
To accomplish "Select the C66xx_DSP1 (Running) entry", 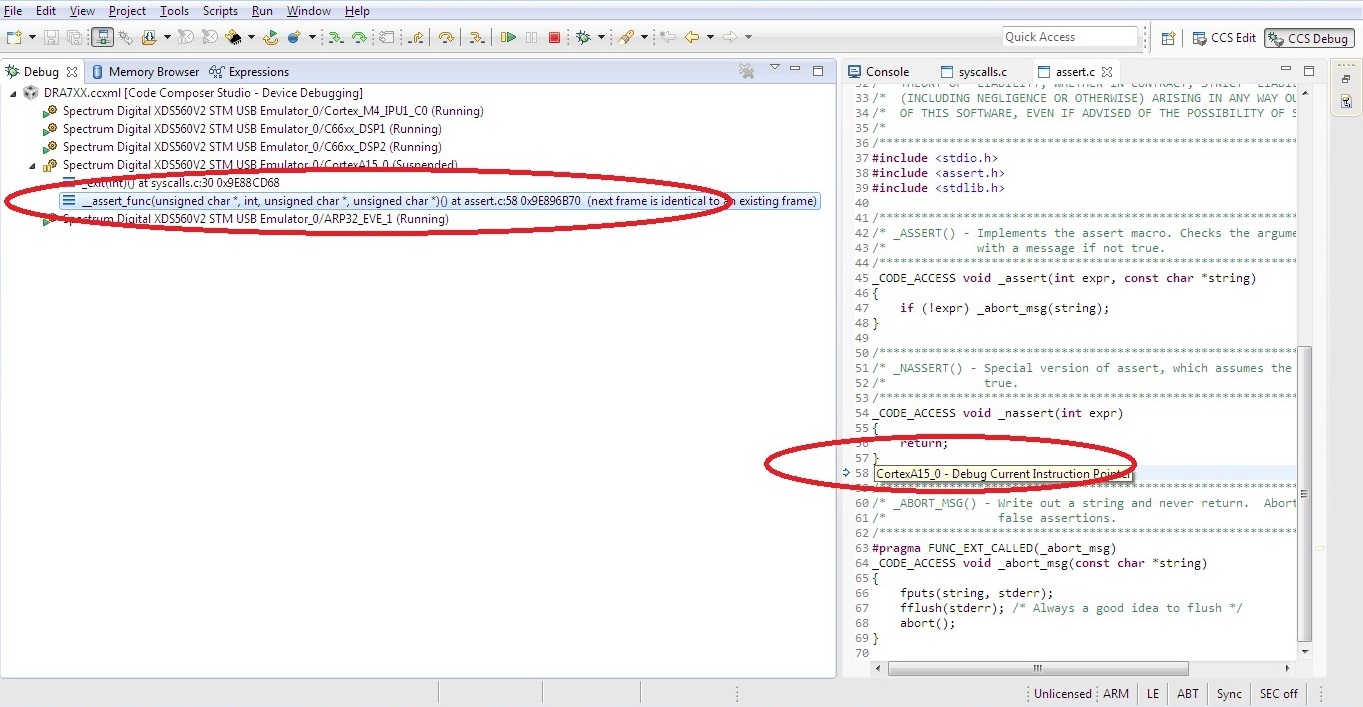I will tap(242, 129).
